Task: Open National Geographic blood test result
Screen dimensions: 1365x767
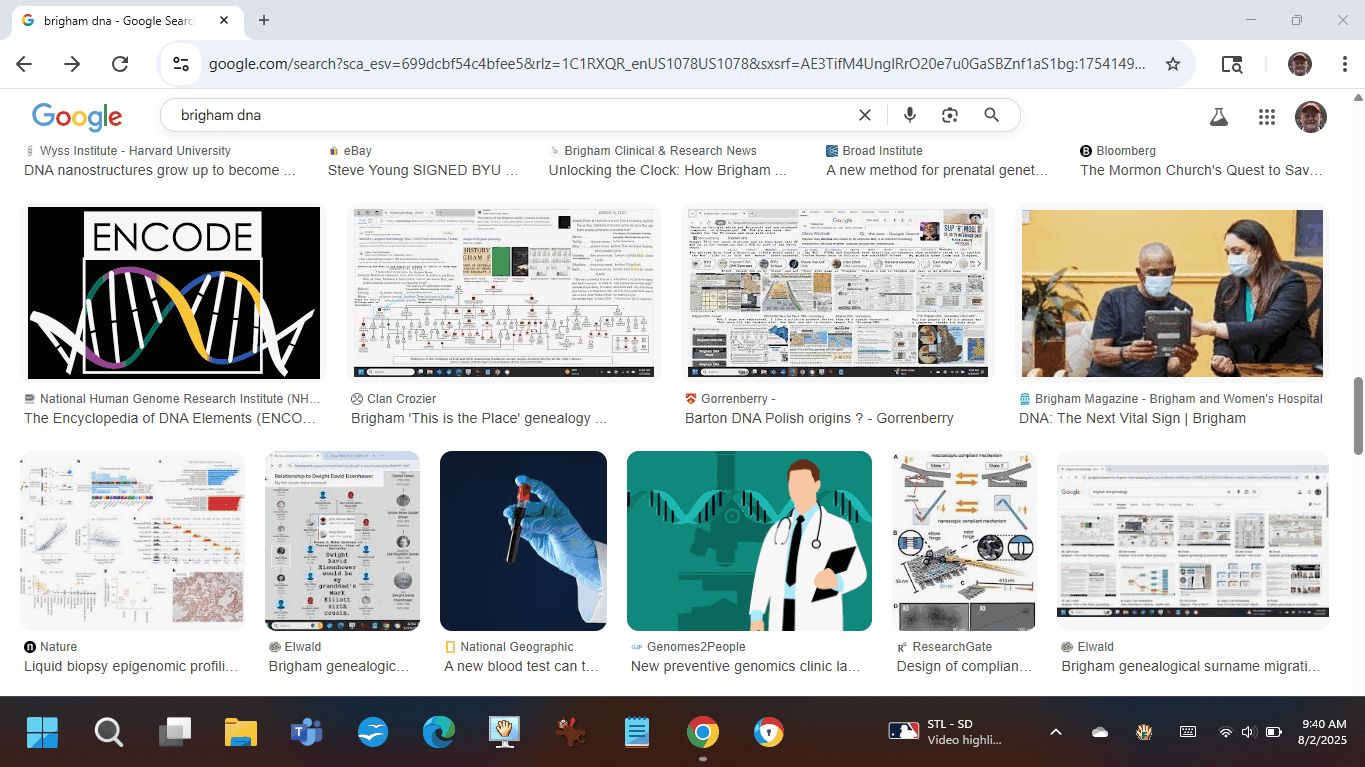Action: click(x=523, y=540)
